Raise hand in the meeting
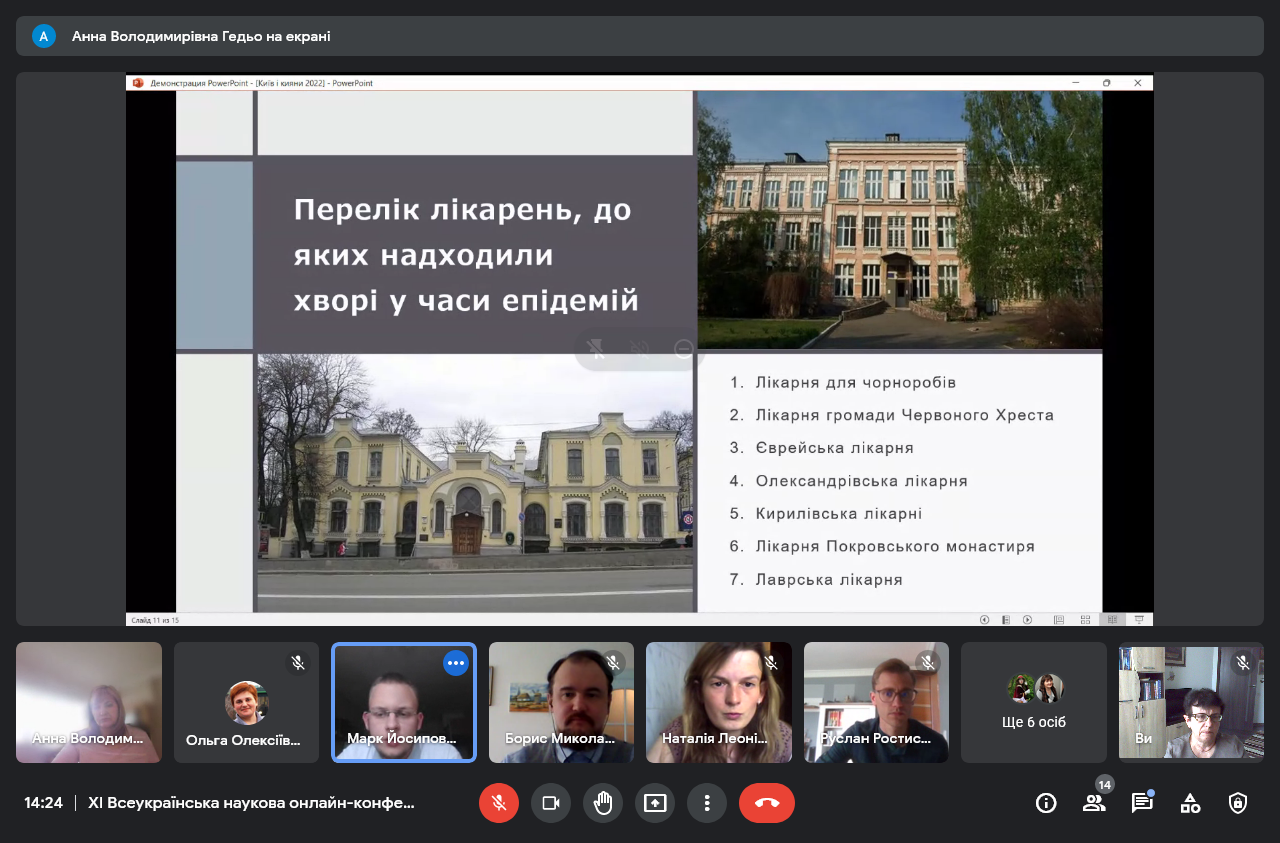Screen dimensions: 1280x843 tap(603, 803)
